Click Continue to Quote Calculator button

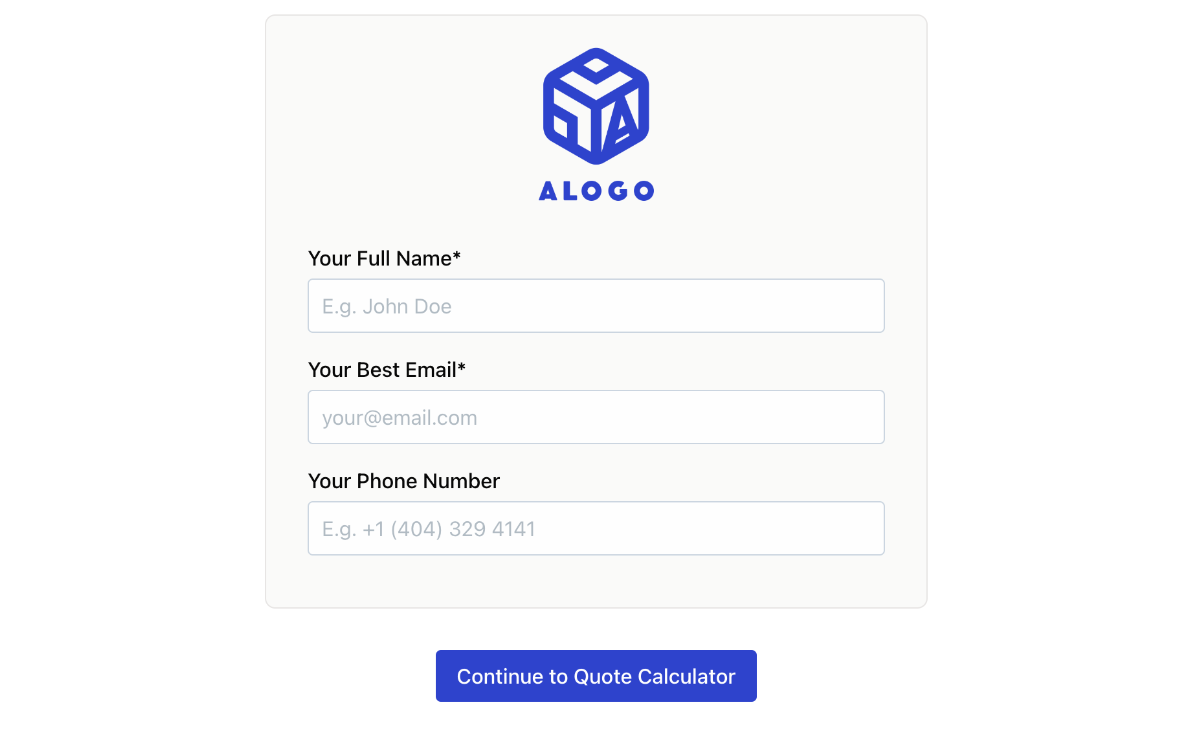coord(596,676)
